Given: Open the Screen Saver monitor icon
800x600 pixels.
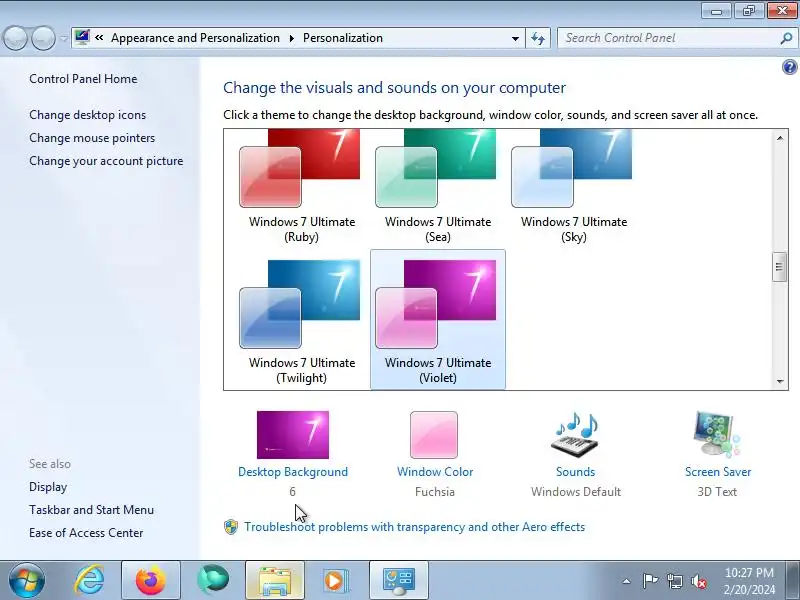Looking at the screenshot, I should (717, 435).
